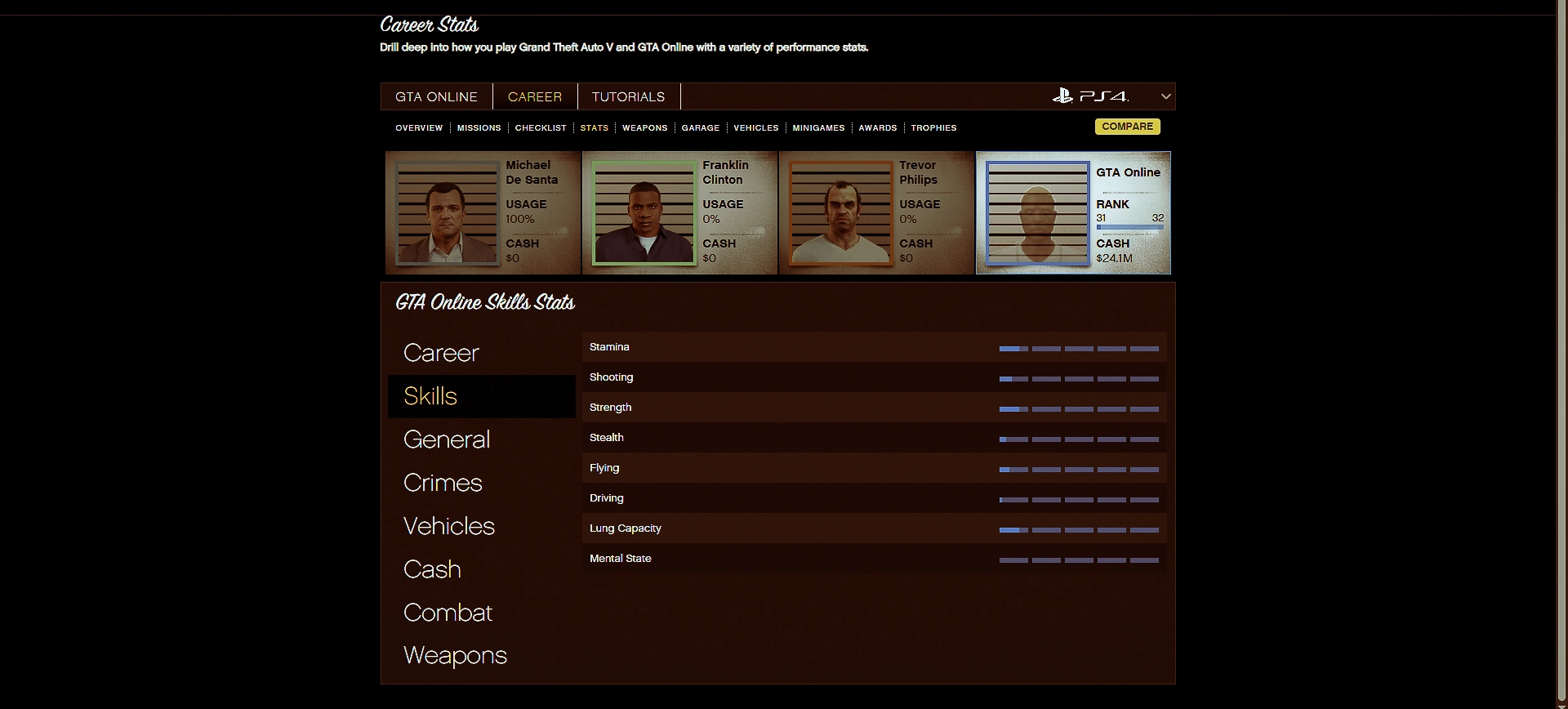
Task: Click the Flying label
Action: pyautogui.click(x=604, y=468)
